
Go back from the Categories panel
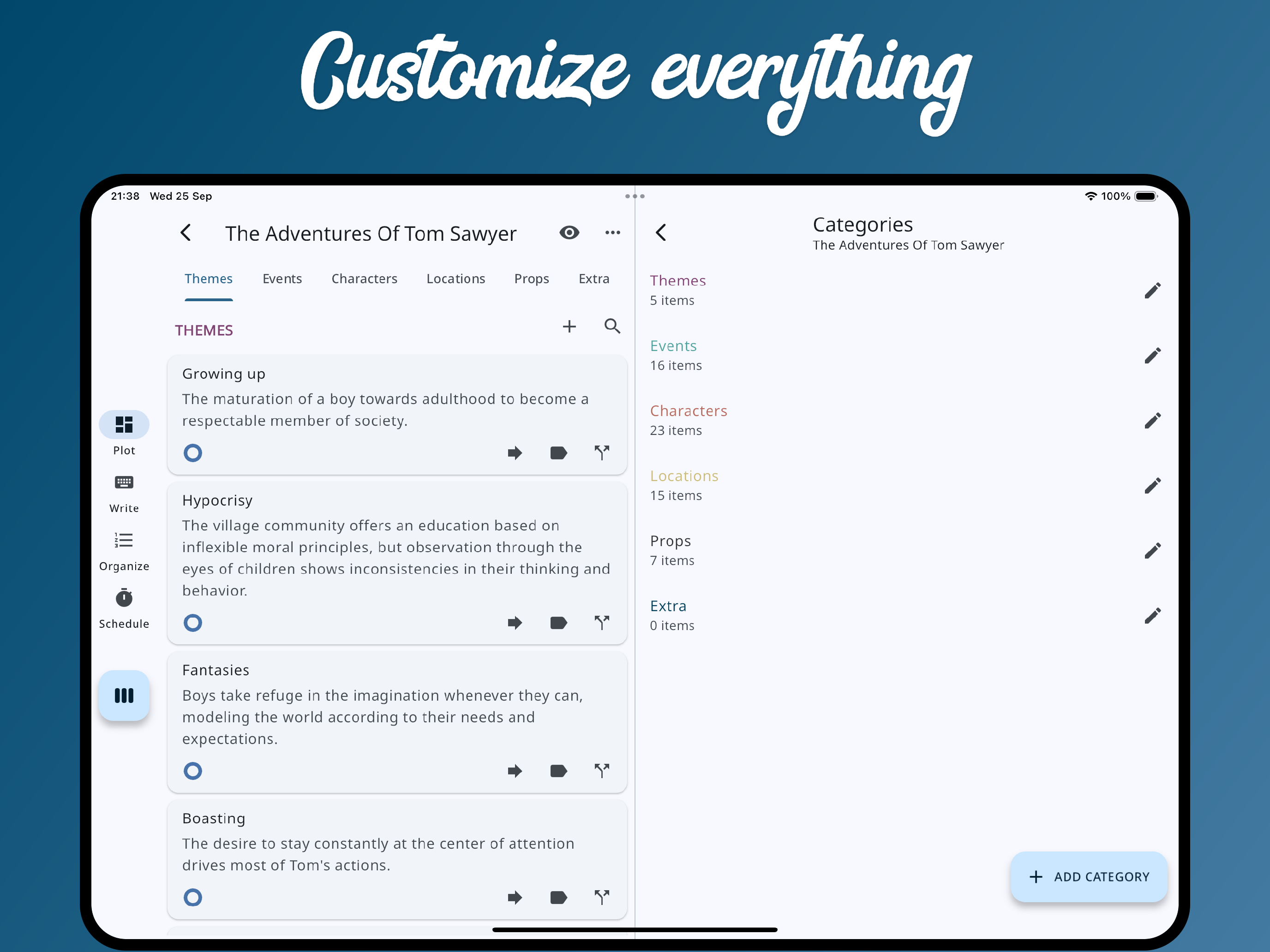661,232
